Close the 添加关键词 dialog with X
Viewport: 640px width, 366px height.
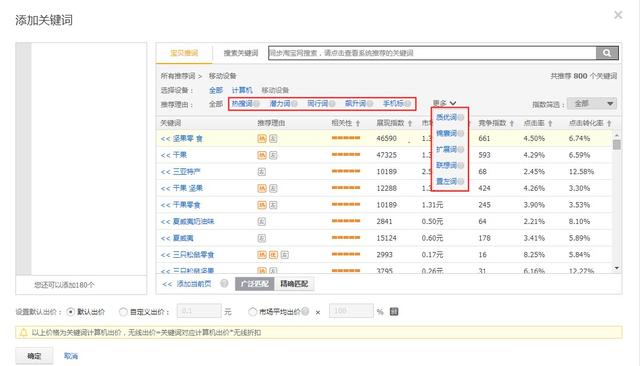click(618, 15)
